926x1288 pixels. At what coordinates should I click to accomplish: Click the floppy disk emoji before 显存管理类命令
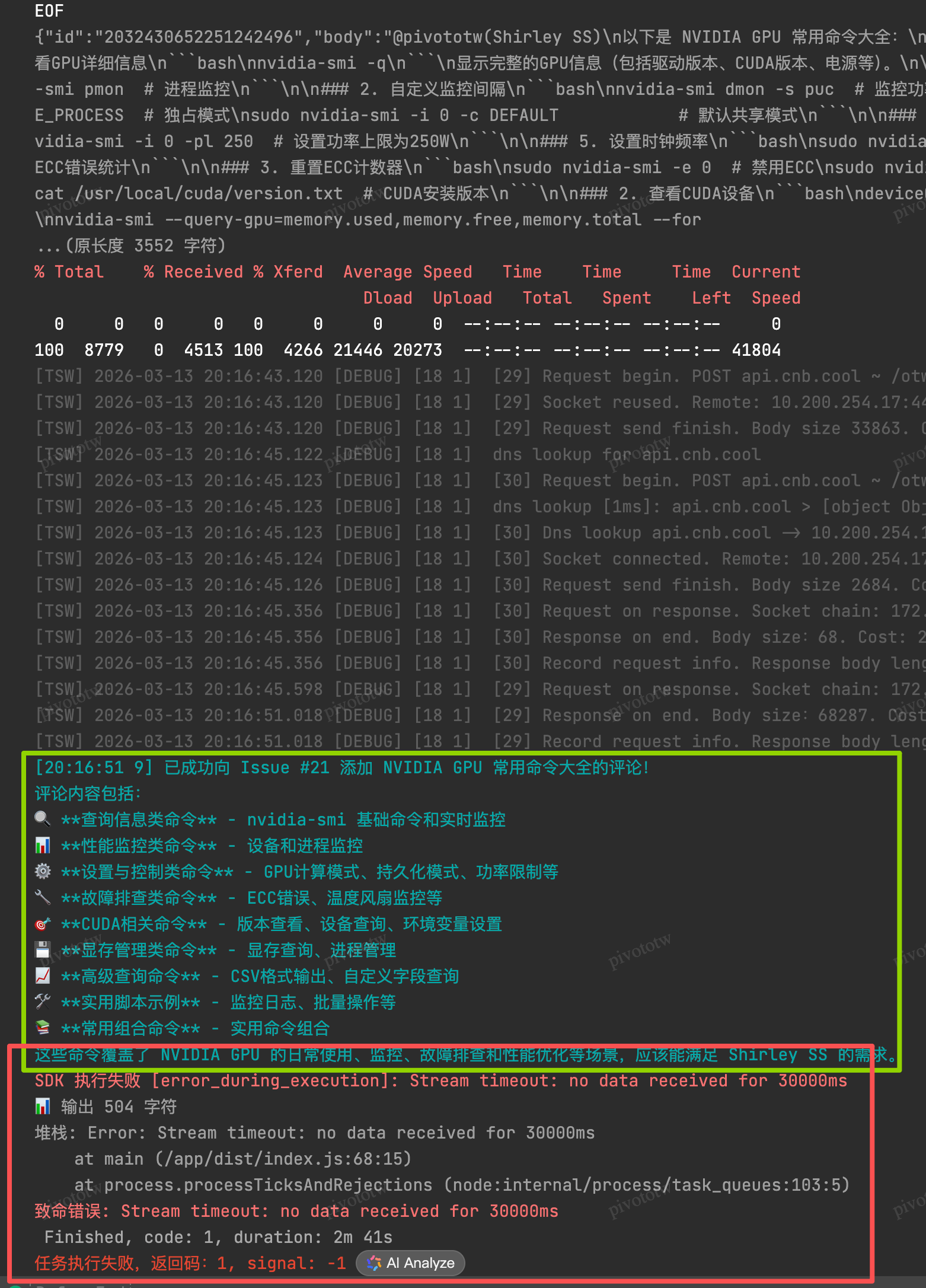tap(42, 950)
